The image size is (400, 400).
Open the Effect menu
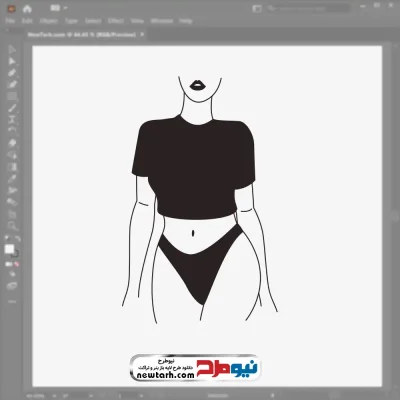tap(116, 21)
